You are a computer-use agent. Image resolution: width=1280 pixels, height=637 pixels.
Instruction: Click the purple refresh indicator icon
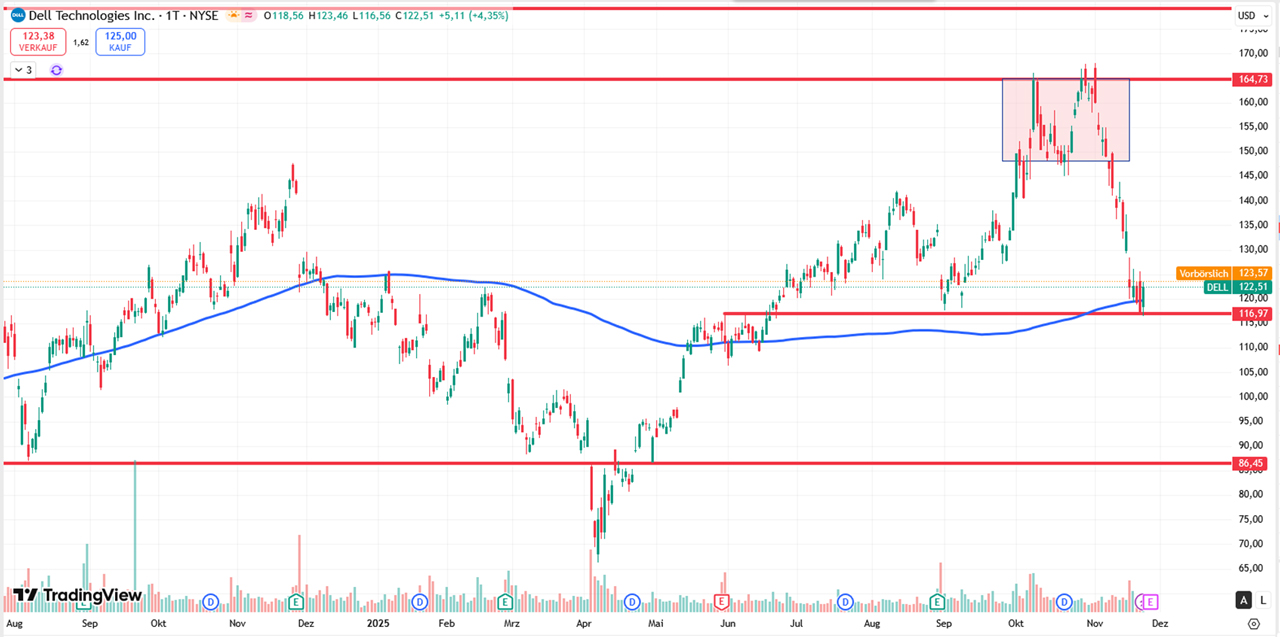tap(56, 70)
